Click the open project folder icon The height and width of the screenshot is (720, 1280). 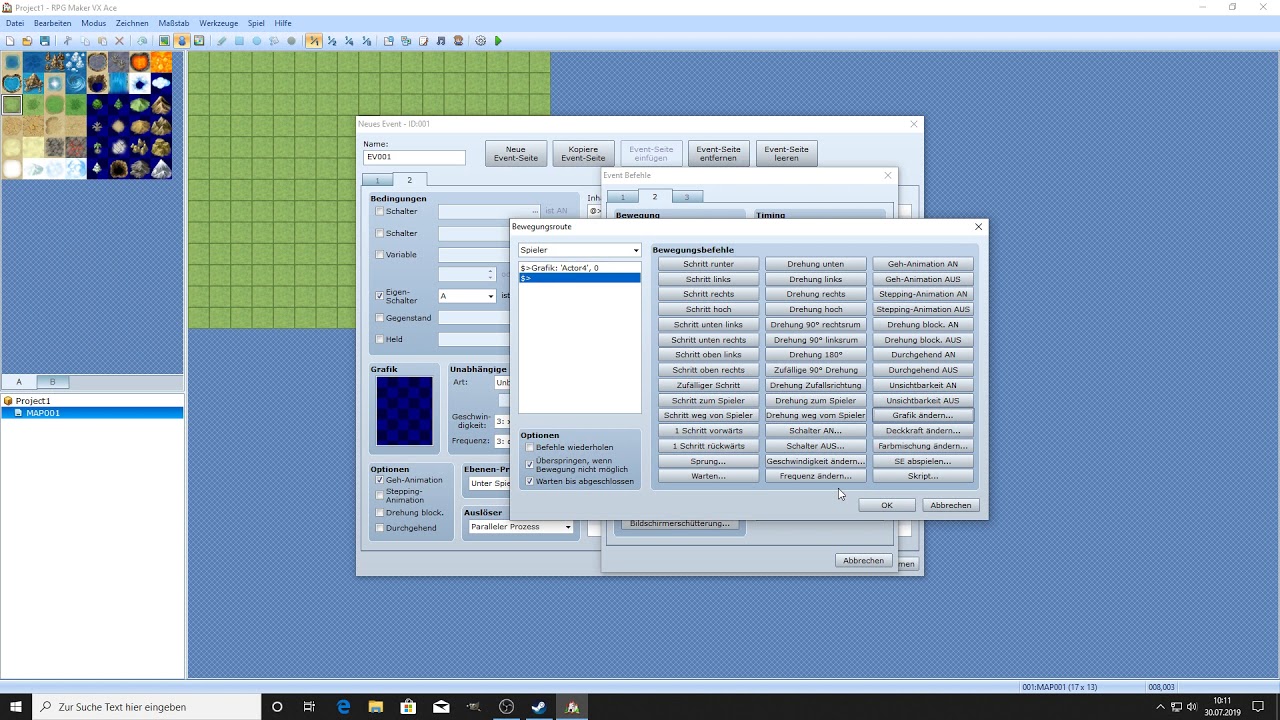tap(27, 41)
